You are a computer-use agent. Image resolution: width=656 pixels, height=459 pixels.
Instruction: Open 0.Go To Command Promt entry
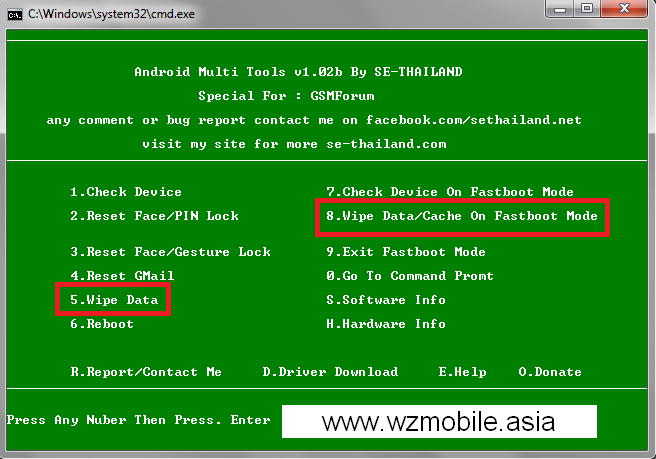click(x=410, y=276)
